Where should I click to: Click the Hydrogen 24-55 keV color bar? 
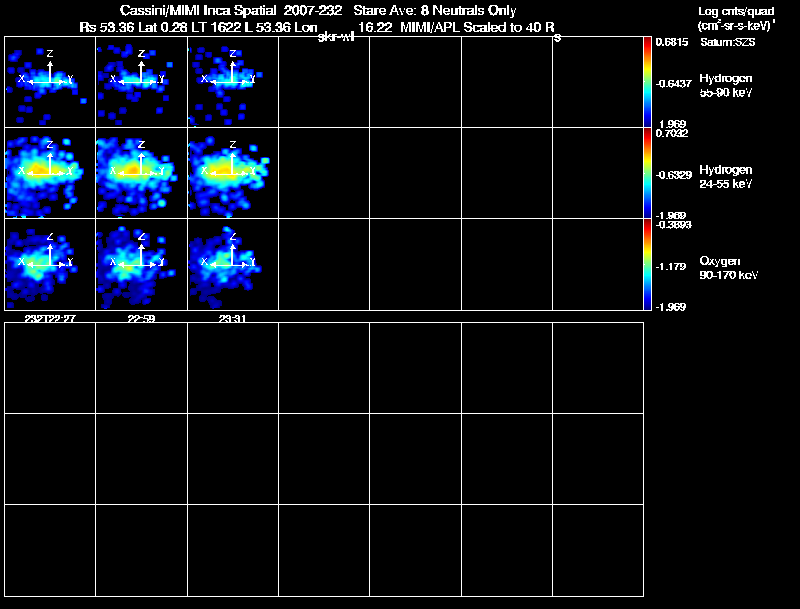click(x=647, y=173)
